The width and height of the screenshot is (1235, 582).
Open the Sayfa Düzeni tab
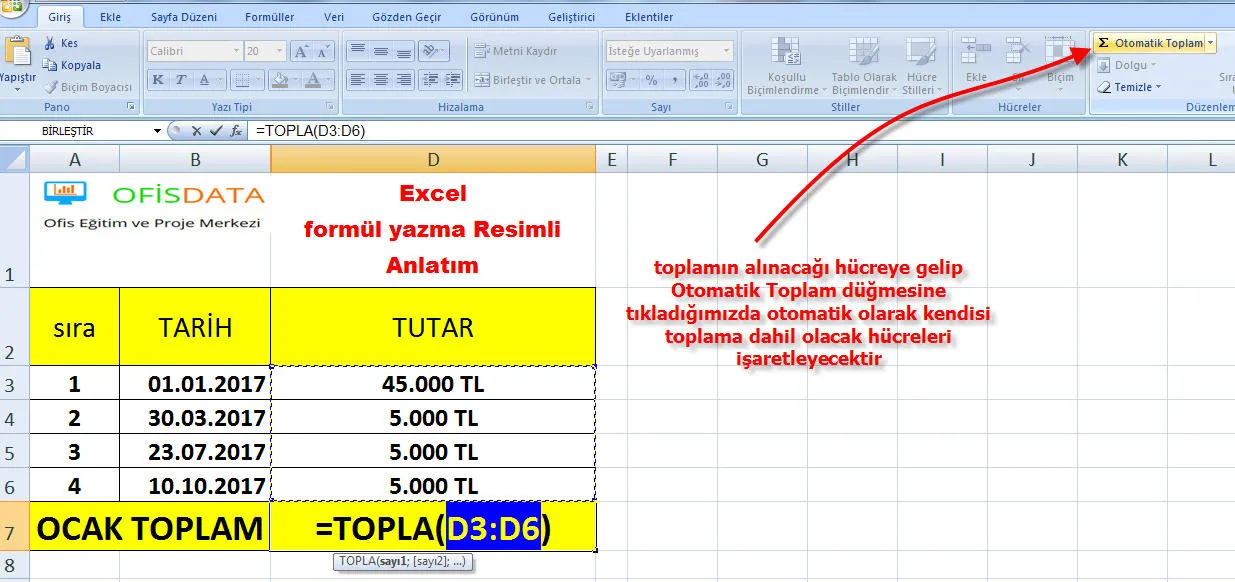182,17
